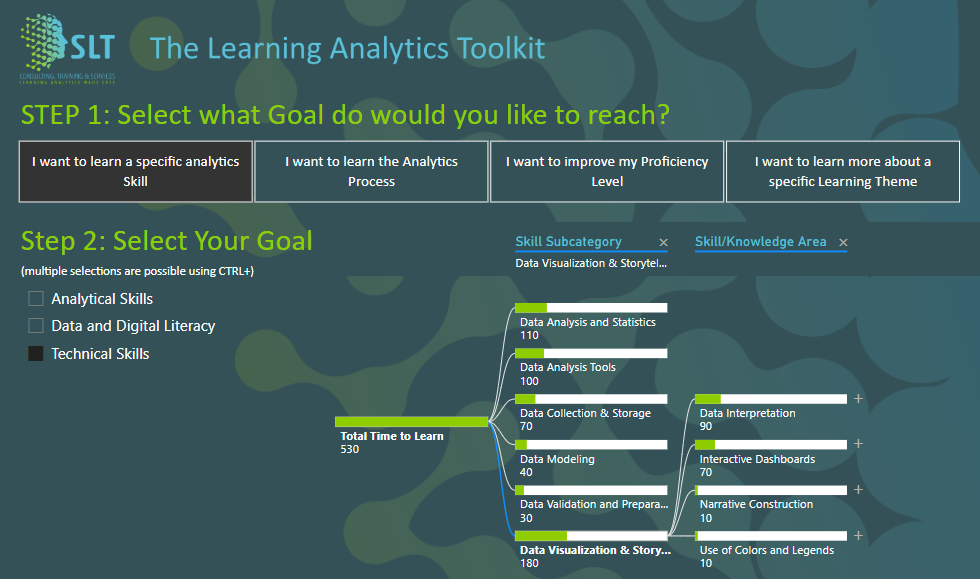Check the Data and Digital Literacy checkbox
This screenshot has height=579, width=980.
pyautogui.click(x=36, y=325)
